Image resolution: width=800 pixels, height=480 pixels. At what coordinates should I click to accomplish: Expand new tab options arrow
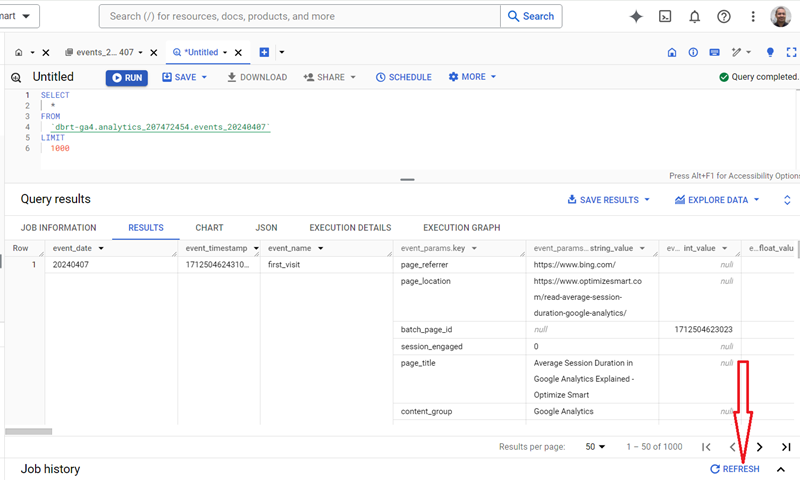pyautogui.click(x=282, y=52)
